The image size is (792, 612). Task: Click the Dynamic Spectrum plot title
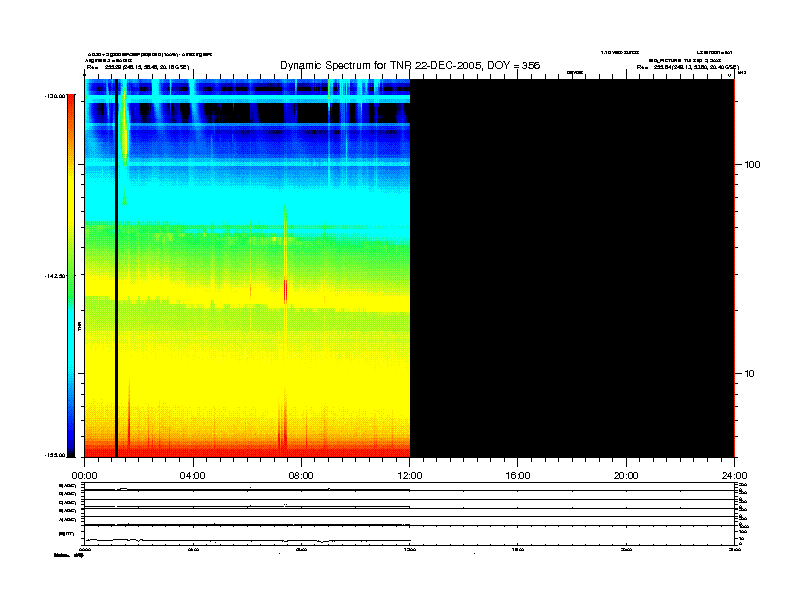pos(410,65)
